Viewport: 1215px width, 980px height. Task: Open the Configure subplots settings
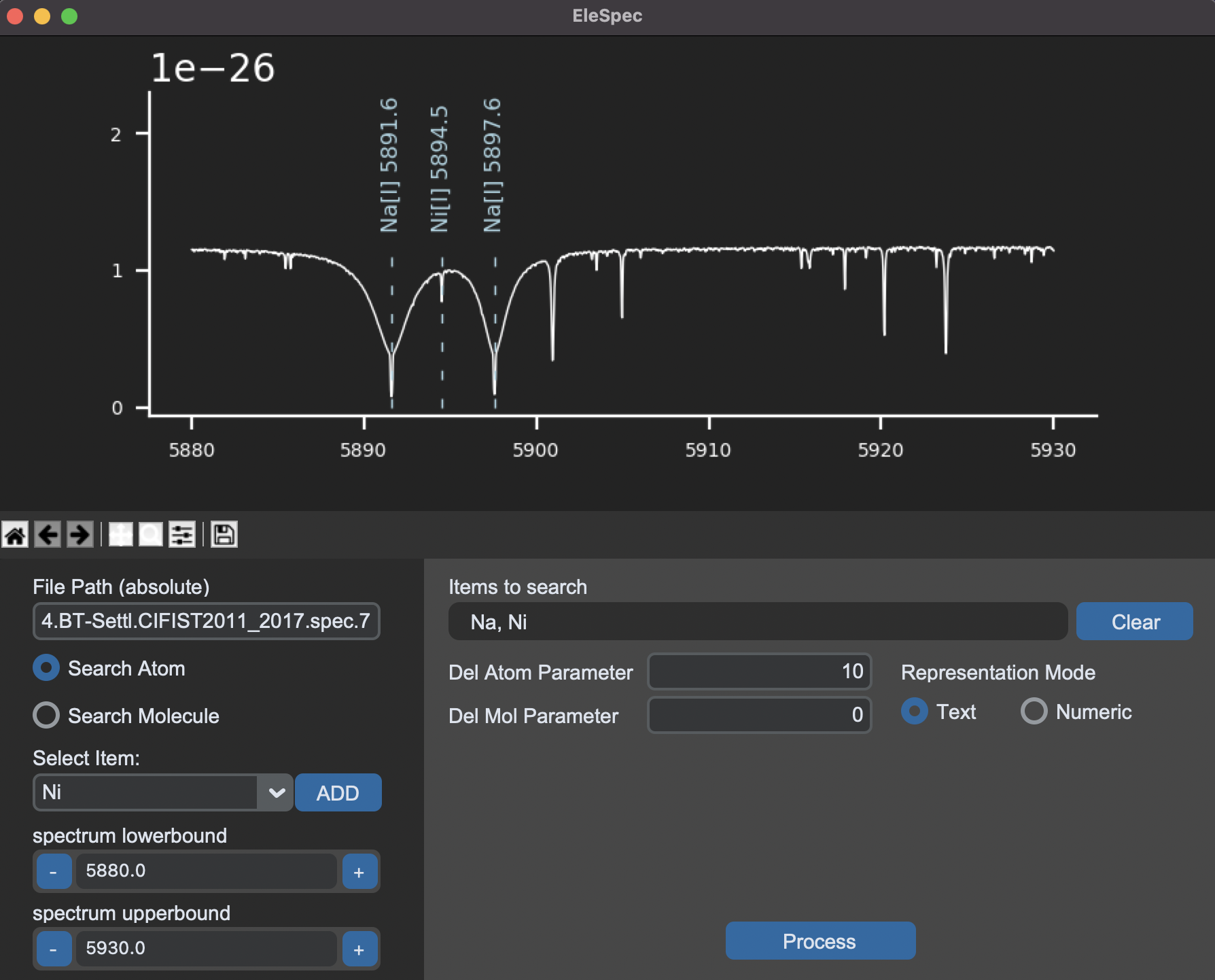click(x=182, y=535)
